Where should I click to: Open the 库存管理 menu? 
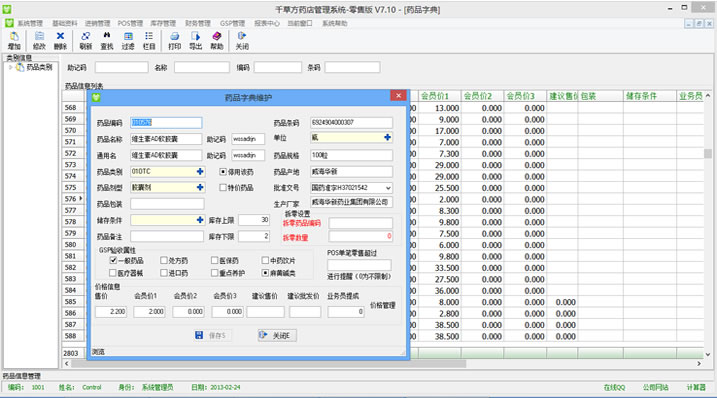163,23
